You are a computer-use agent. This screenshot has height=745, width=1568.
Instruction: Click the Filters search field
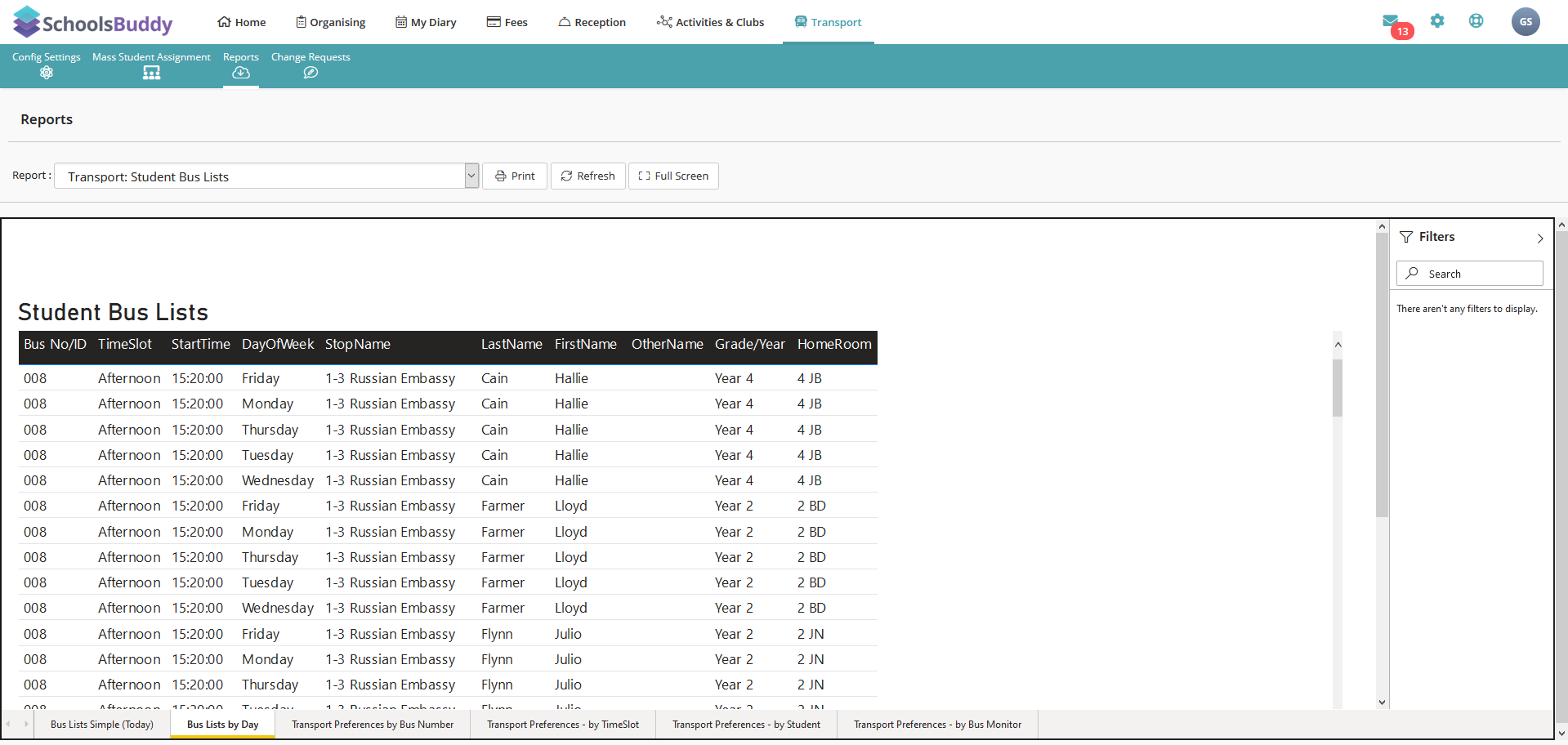coord(1470,274)
